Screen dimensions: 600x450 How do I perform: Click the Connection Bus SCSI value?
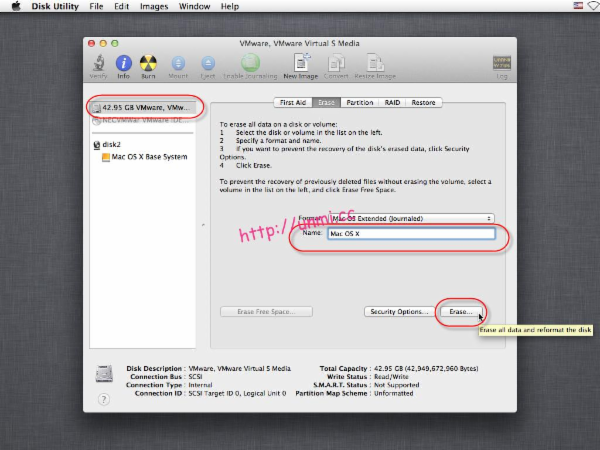pyautogui.click(x=195, y=377)
